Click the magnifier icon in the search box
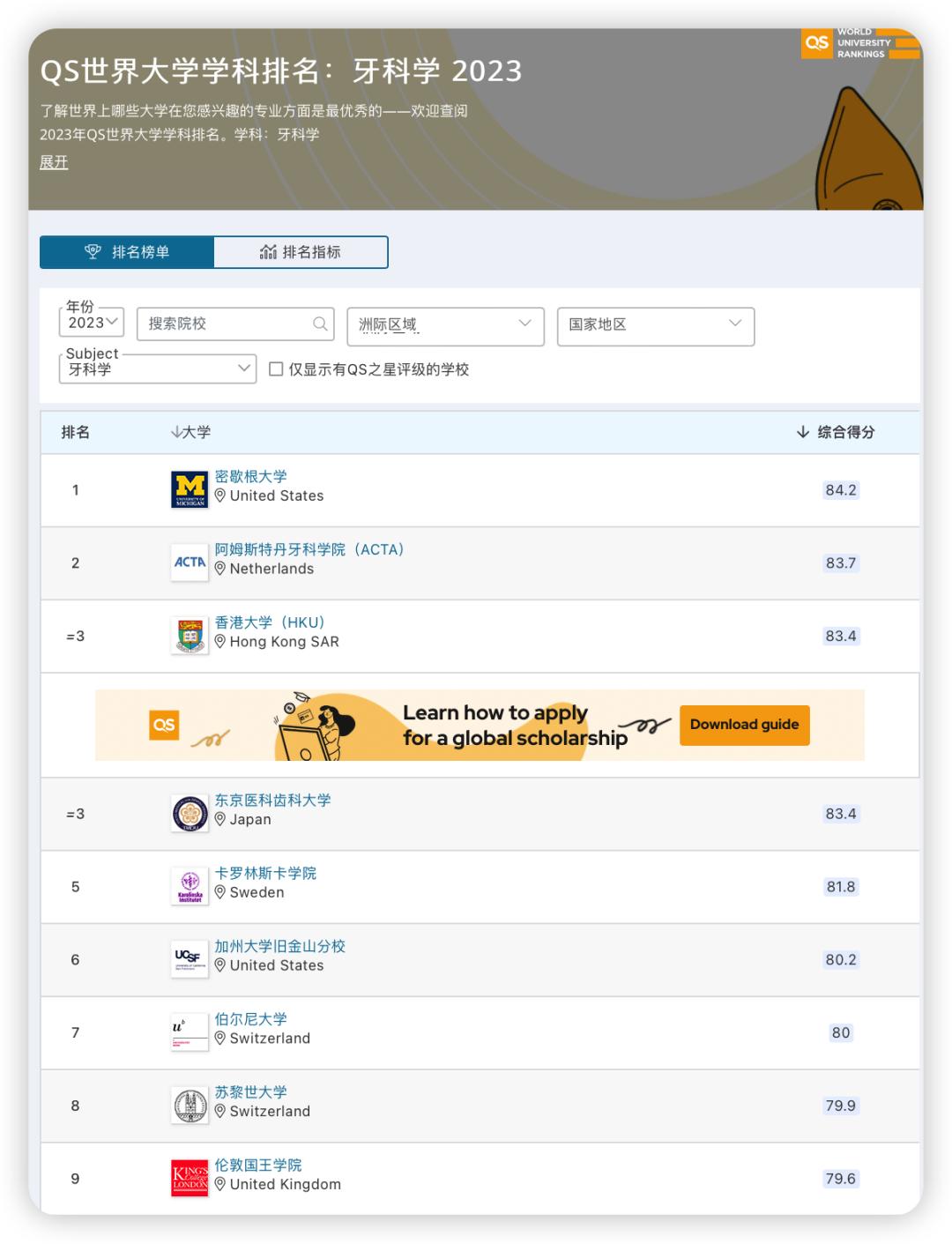The image size is (952, 1244). point(319,324)
